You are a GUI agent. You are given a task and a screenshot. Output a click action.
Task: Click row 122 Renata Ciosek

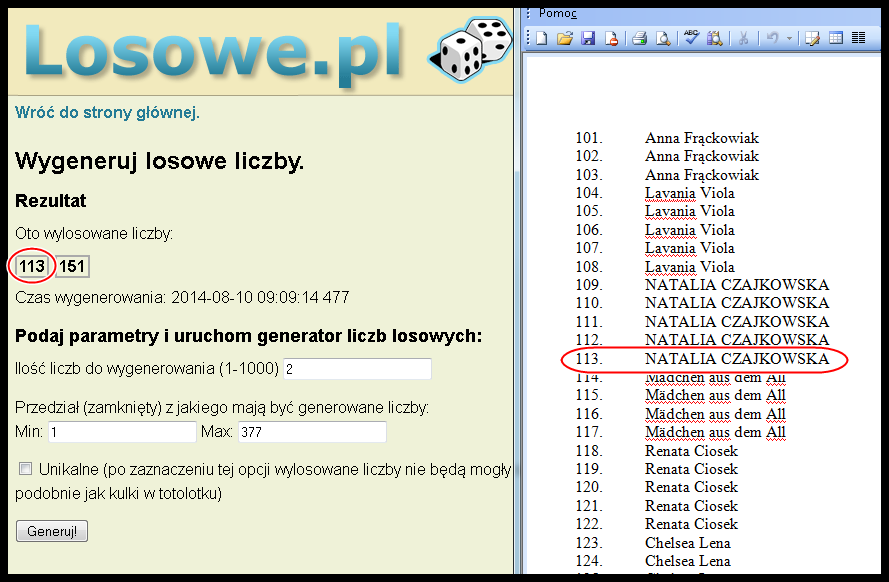tap(657, 524)
